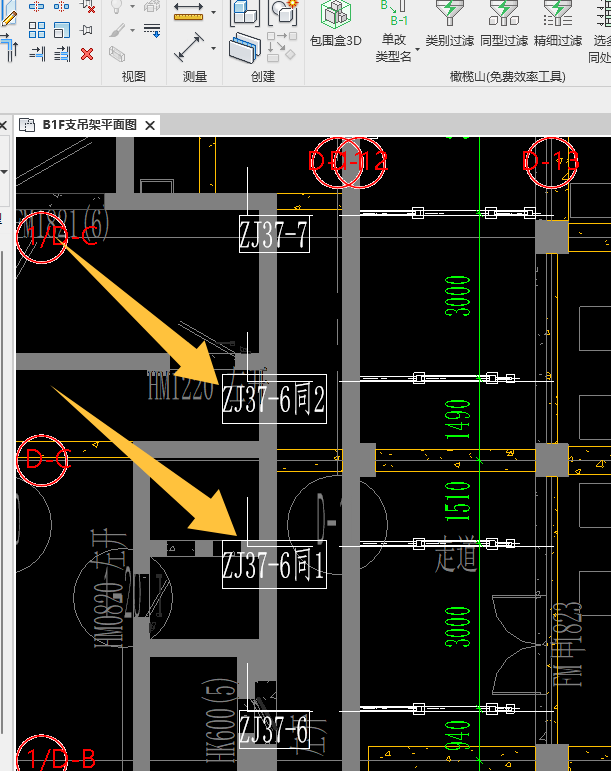Click the Create Similar stacked-panels icon

pyautogui.click(x=245, y=48)
